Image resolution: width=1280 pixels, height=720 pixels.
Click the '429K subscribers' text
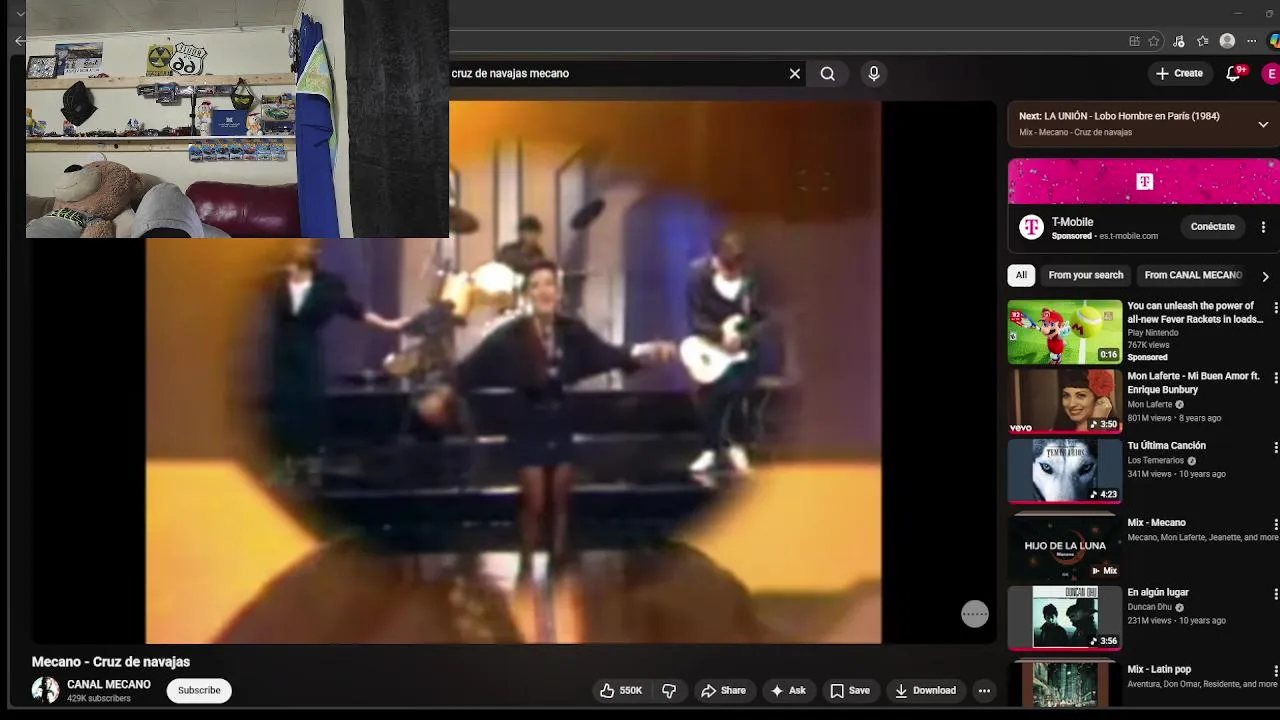click(99, 699)
